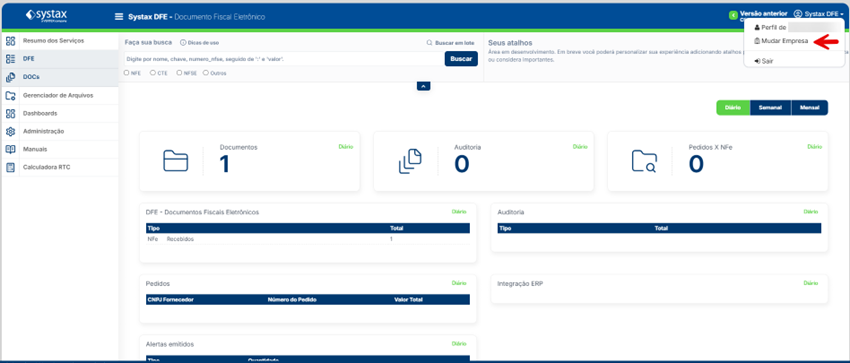The width and height of the screenshot is (850, 363).
Task: Click the Alertas emitidos panel title
Action: point(170,344)
